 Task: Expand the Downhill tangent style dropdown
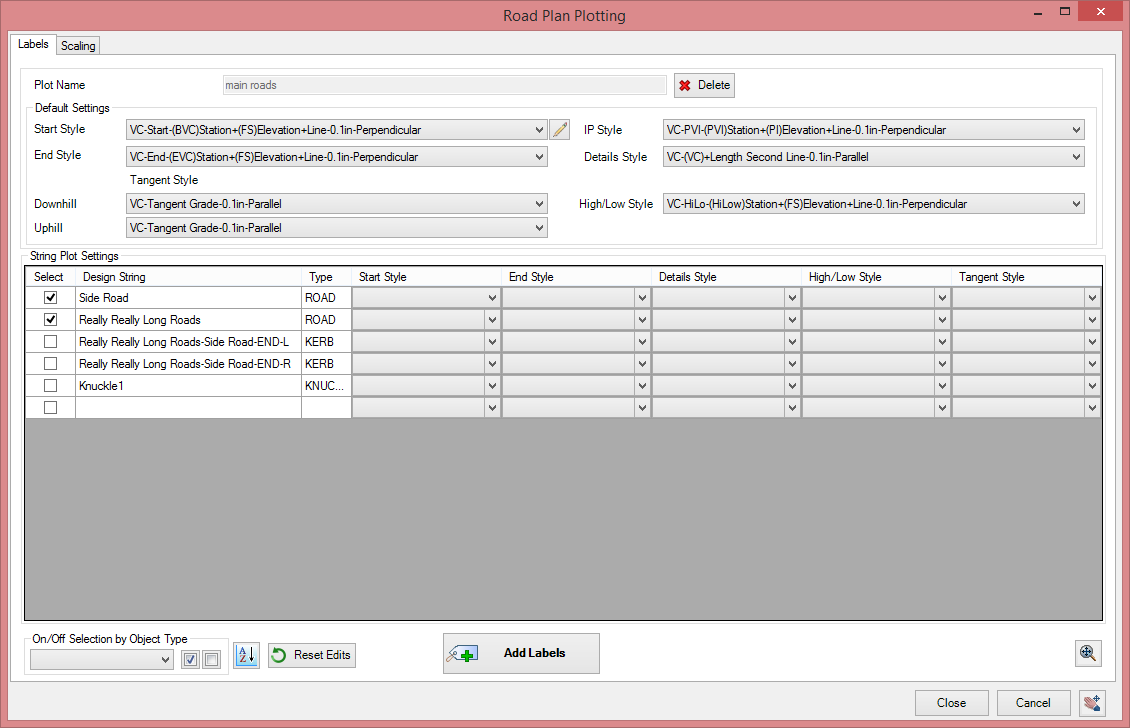pyautogui.click(x=337, y=204)
